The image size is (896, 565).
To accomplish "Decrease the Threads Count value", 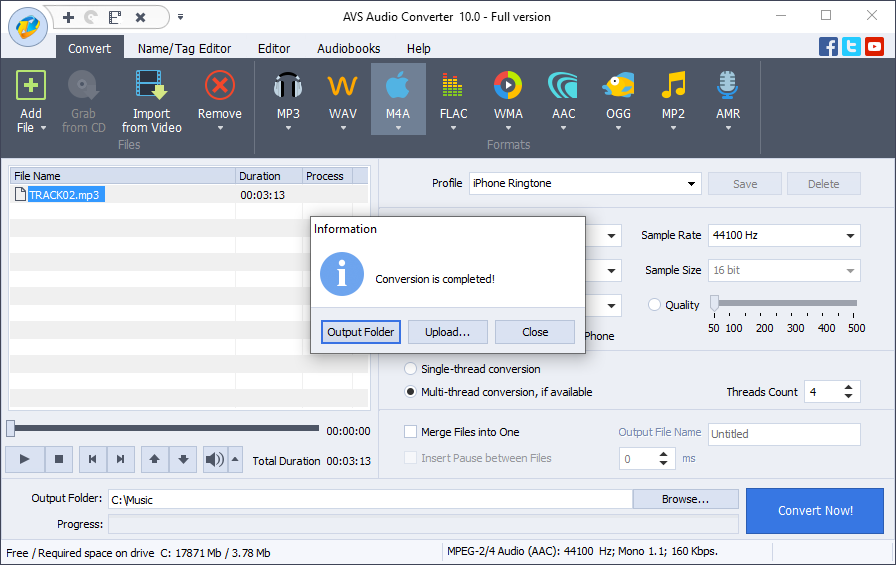I will coord(849,396).
